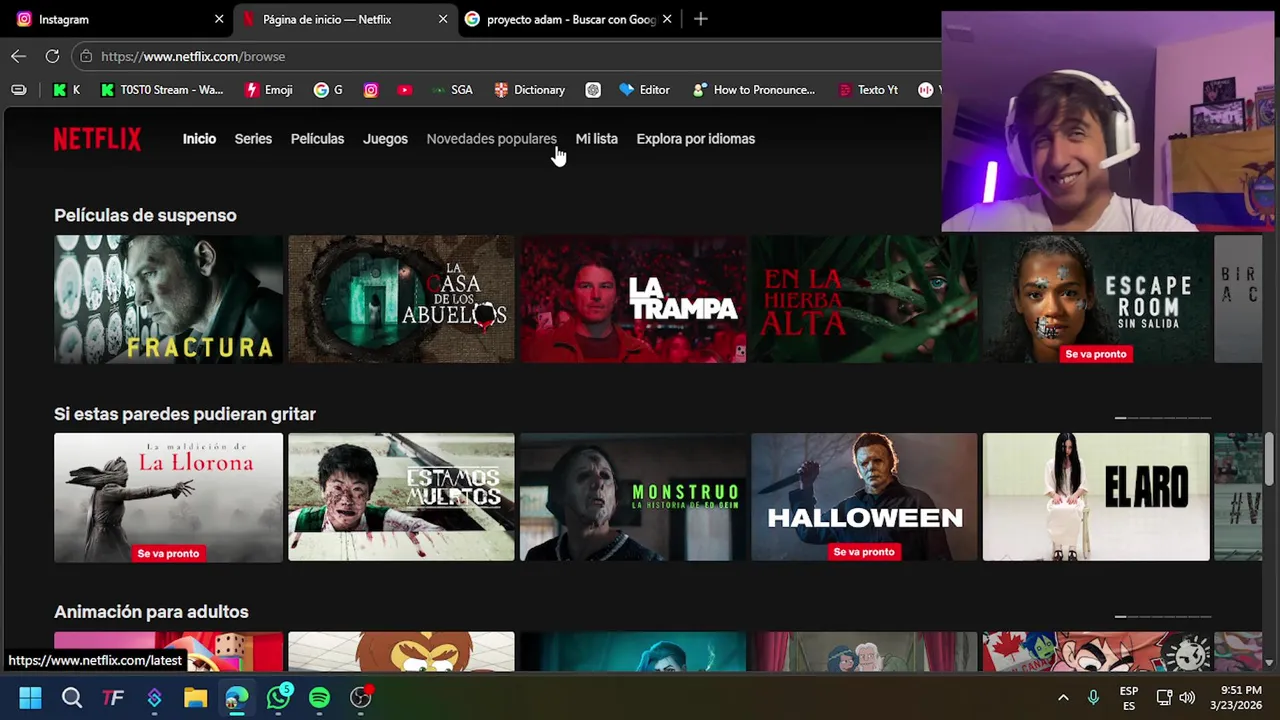
Task: Open the Películas section
Action: pyautogui.click(x=317, y=139)
